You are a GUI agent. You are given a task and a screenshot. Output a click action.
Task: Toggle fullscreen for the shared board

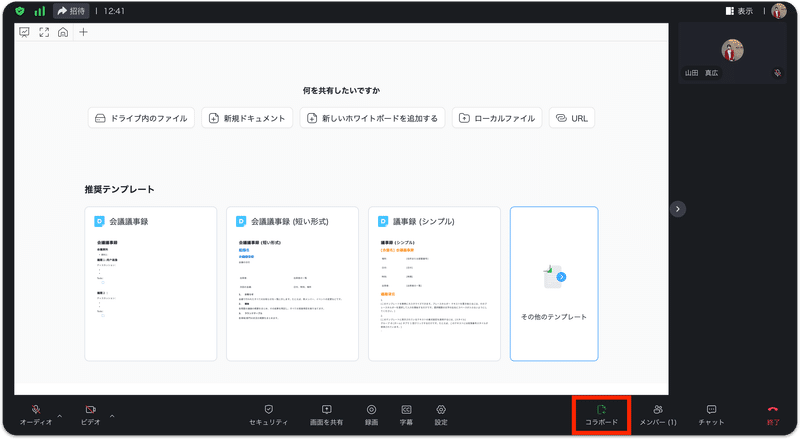tap(44, 32)
